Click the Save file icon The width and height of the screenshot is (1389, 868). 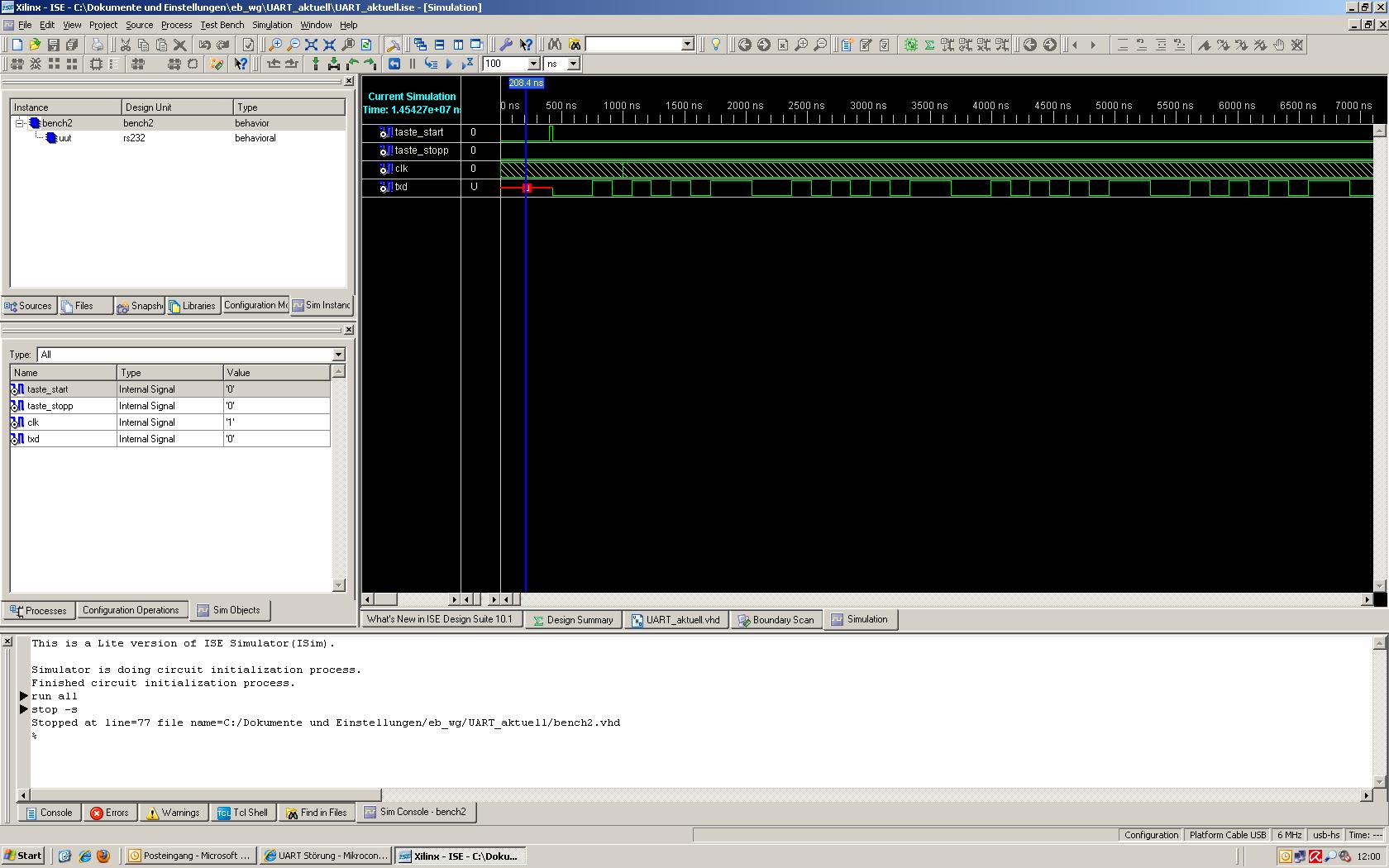coord(53,45)
